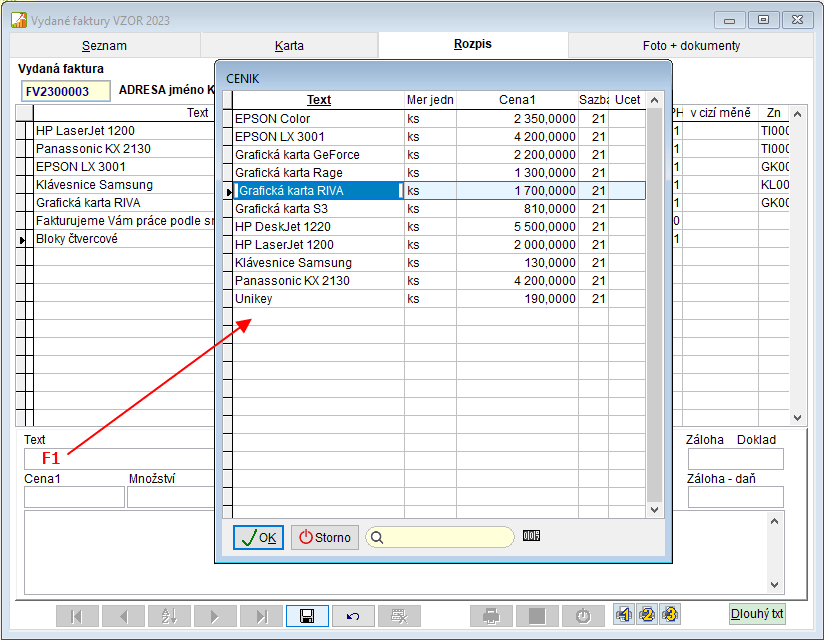
Task: Click the 2 350,0000 price cell
Action: click(x=518, y=119)
